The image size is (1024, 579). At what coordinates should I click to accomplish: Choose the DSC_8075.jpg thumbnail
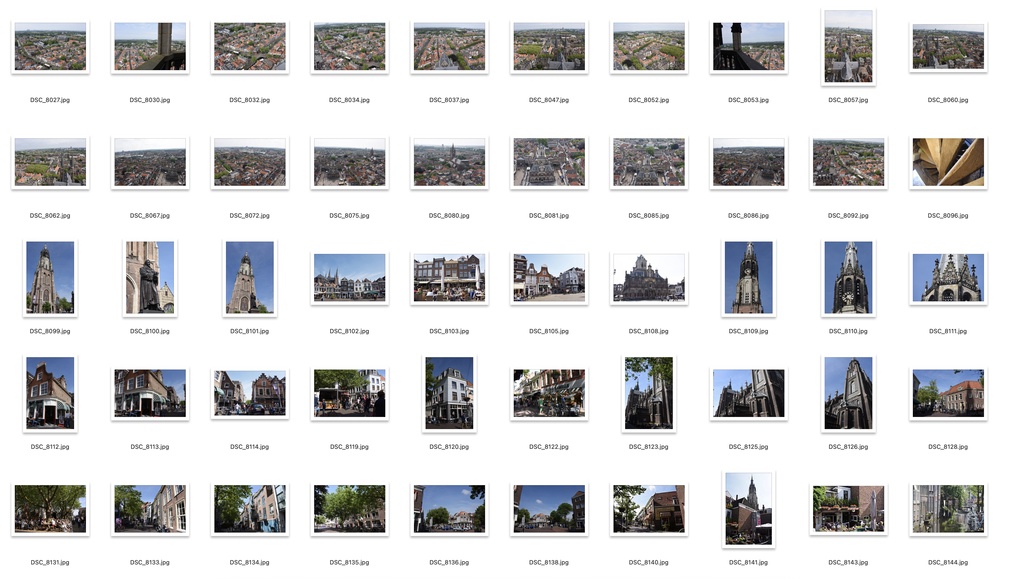coord(349,162)
